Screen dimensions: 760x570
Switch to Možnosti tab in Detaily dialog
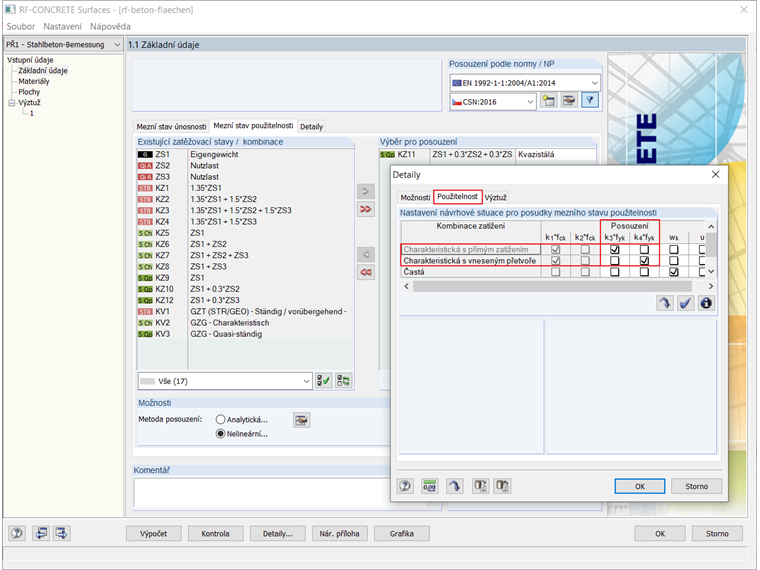(x=415, y=198)
